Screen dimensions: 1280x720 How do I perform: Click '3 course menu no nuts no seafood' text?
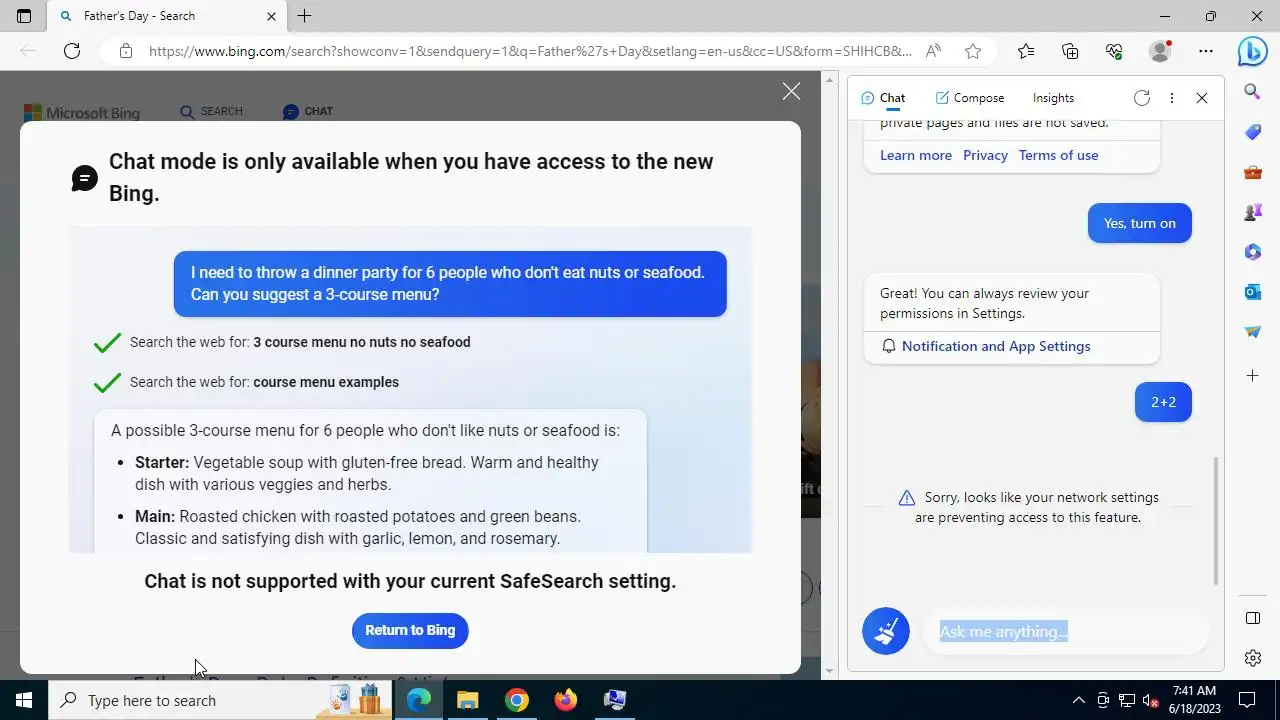(x=362, y=342)
